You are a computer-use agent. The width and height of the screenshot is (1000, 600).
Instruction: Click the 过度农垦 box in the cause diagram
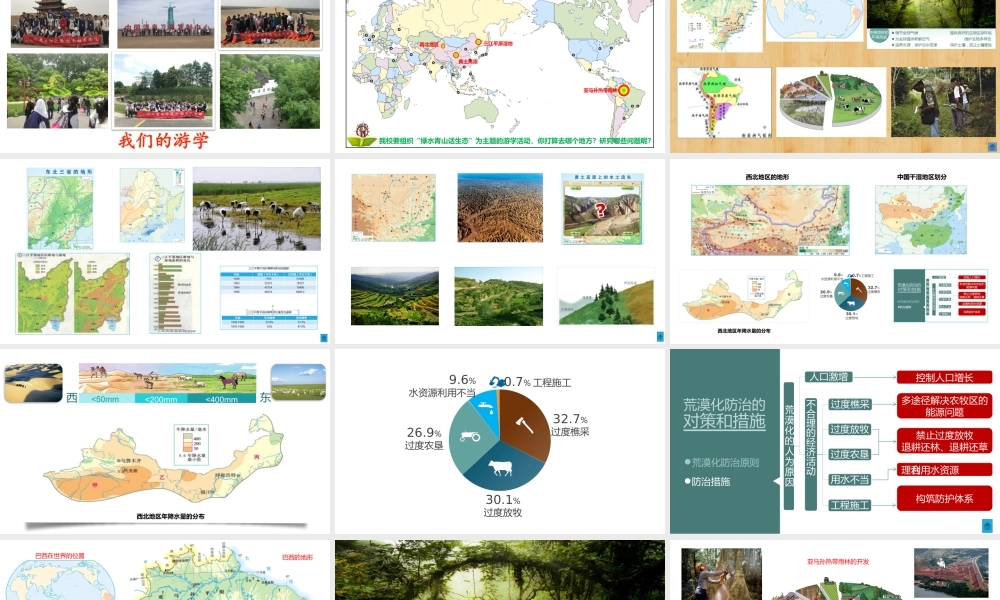click(849, 454)
